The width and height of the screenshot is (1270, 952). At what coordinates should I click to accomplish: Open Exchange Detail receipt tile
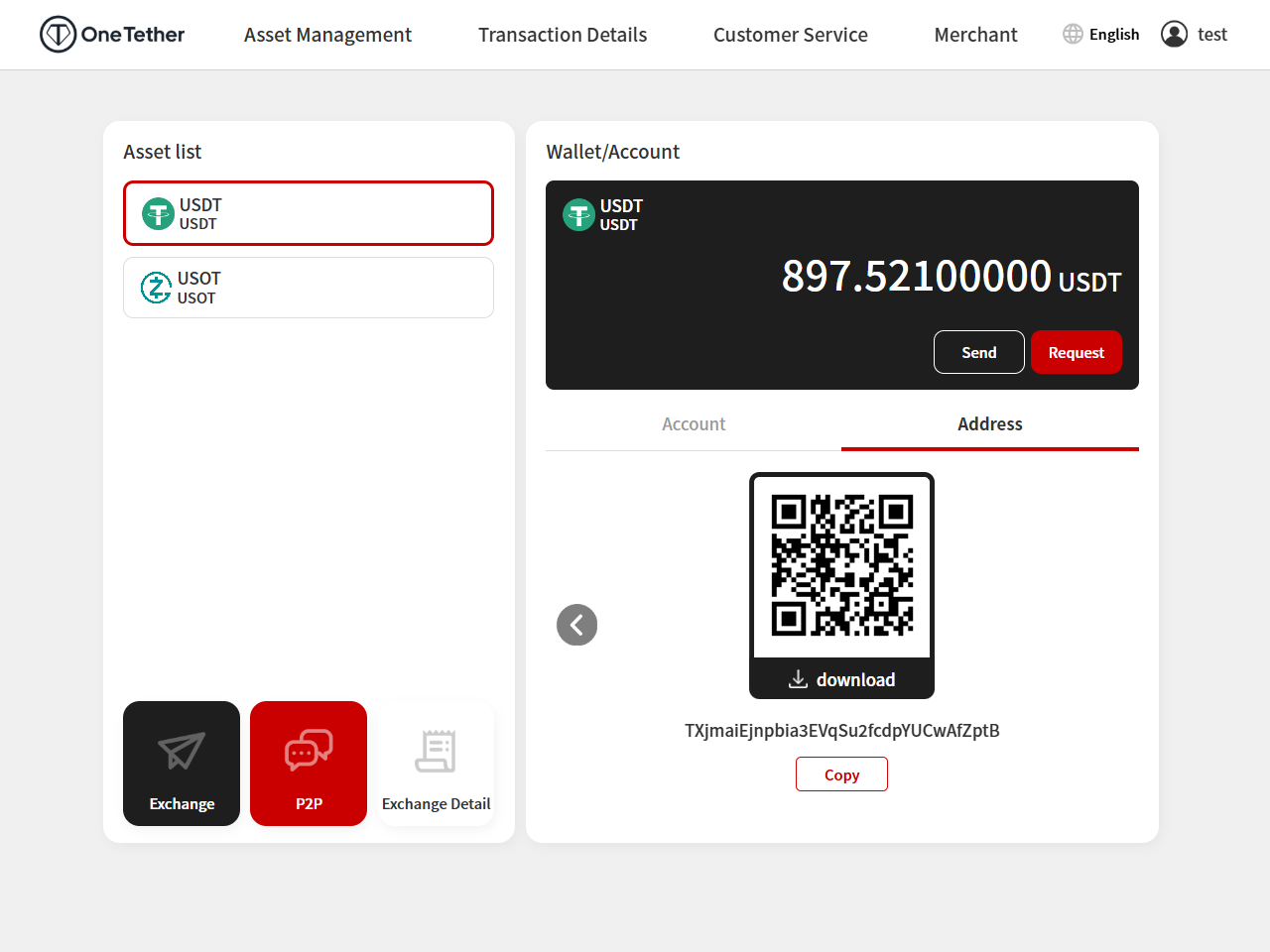pyautogui.click(x=436, y=764)
